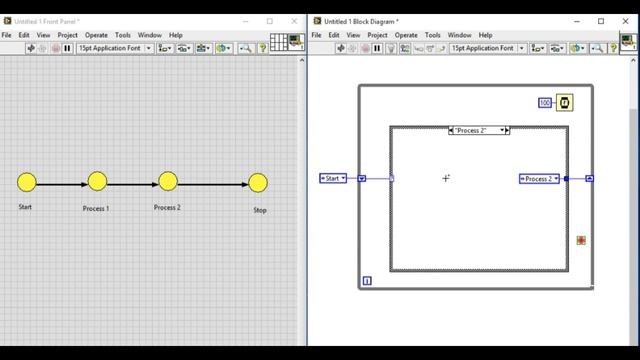
Task: Click Run Continuously in Front Panel toolbar
Action: click(x=42, y=49)
